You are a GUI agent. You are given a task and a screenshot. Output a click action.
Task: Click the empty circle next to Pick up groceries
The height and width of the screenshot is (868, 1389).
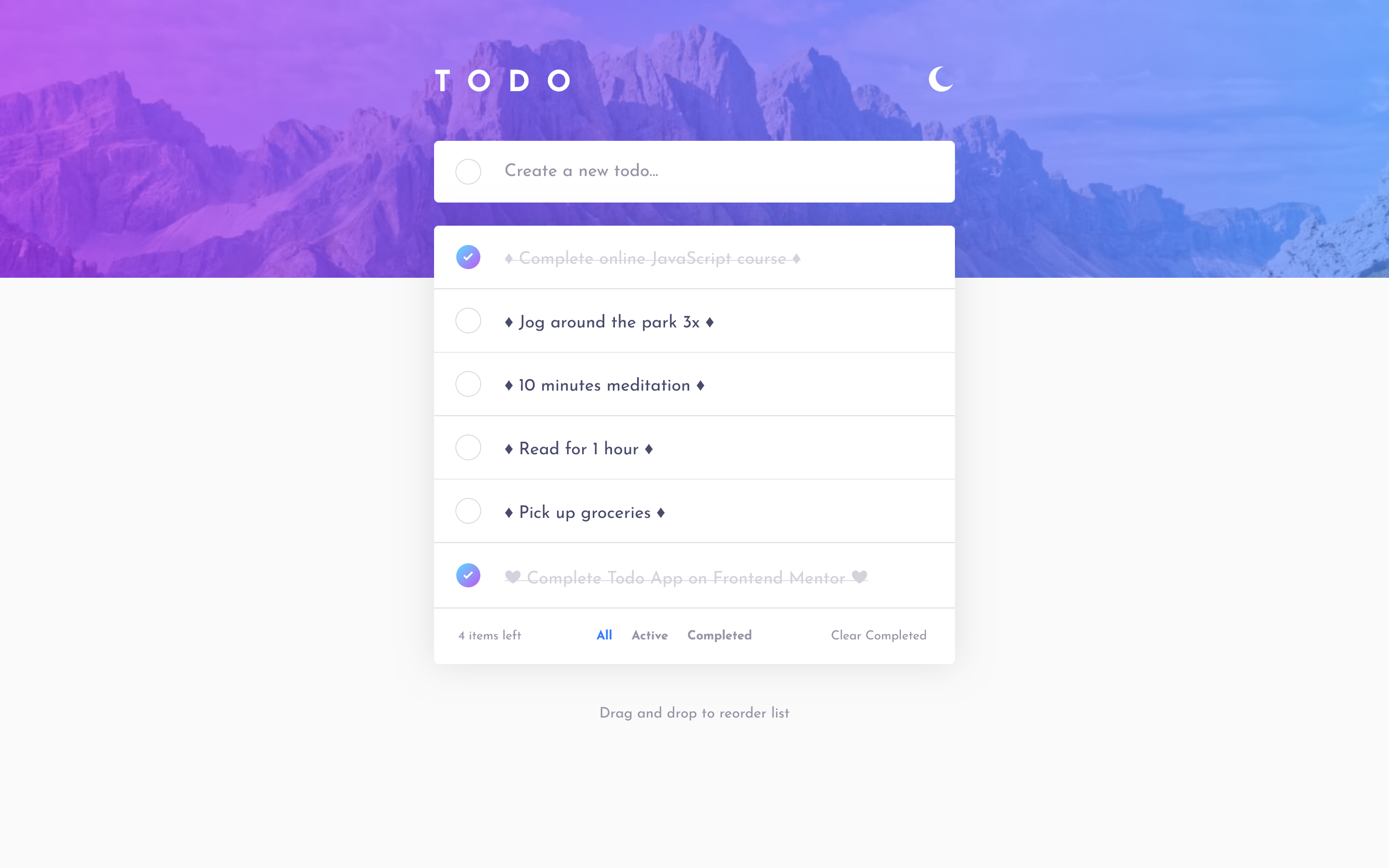[x=468, y=510]
